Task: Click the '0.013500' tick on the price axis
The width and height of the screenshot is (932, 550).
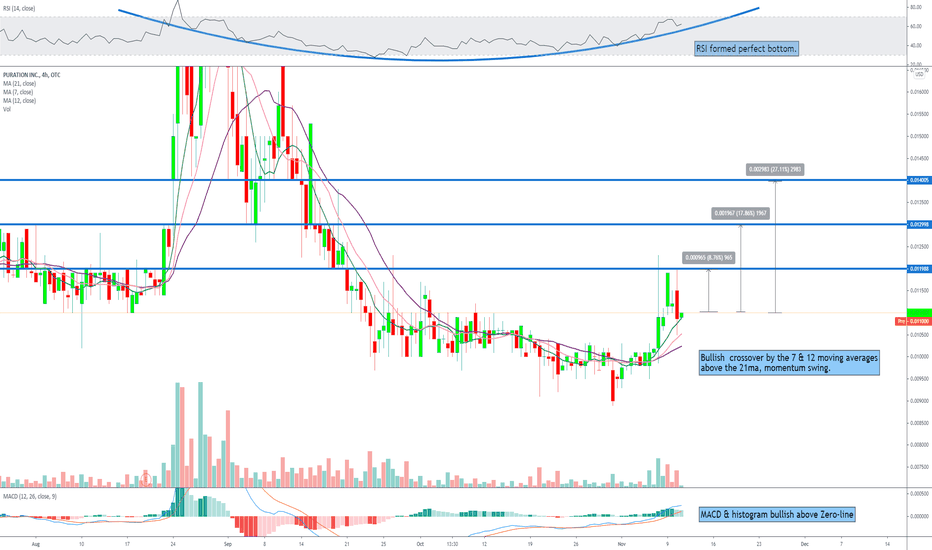Action: [920, 202]
